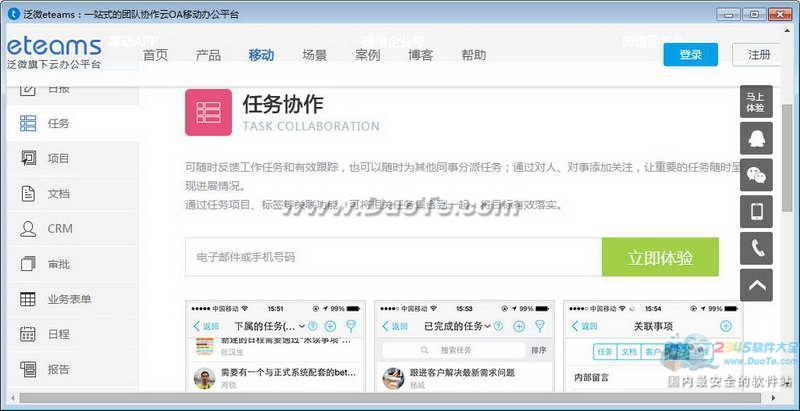Click the help icon in 下属的任务 screen
This screenshot has height=411, width=800.
click(x=313, y=326)
